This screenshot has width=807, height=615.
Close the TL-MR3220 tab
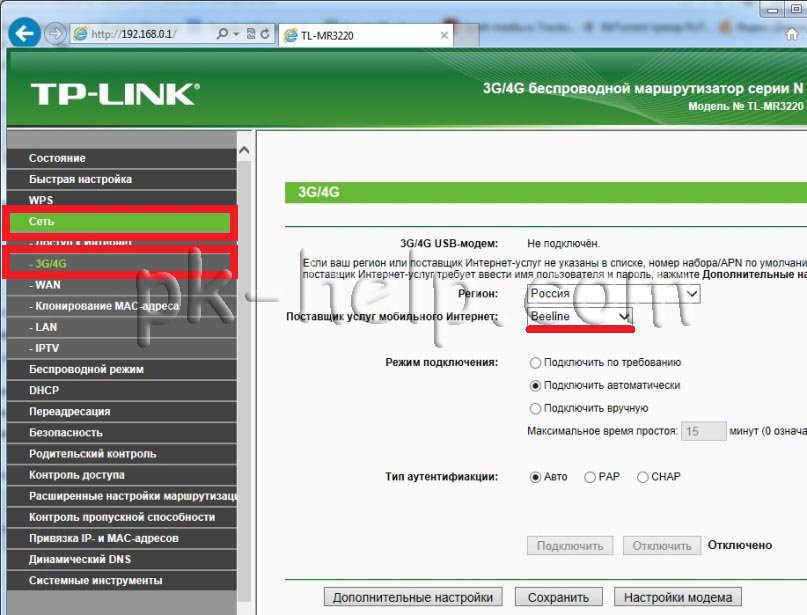click(x=444, y=35)
